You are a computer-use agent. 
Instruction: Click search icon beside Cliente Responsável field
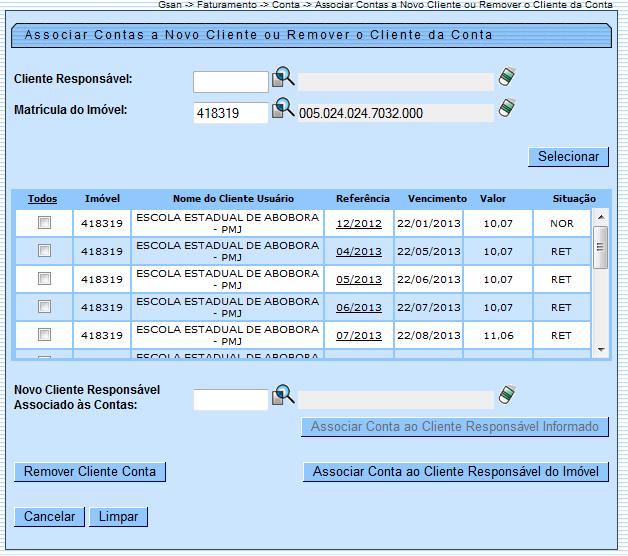283,78
